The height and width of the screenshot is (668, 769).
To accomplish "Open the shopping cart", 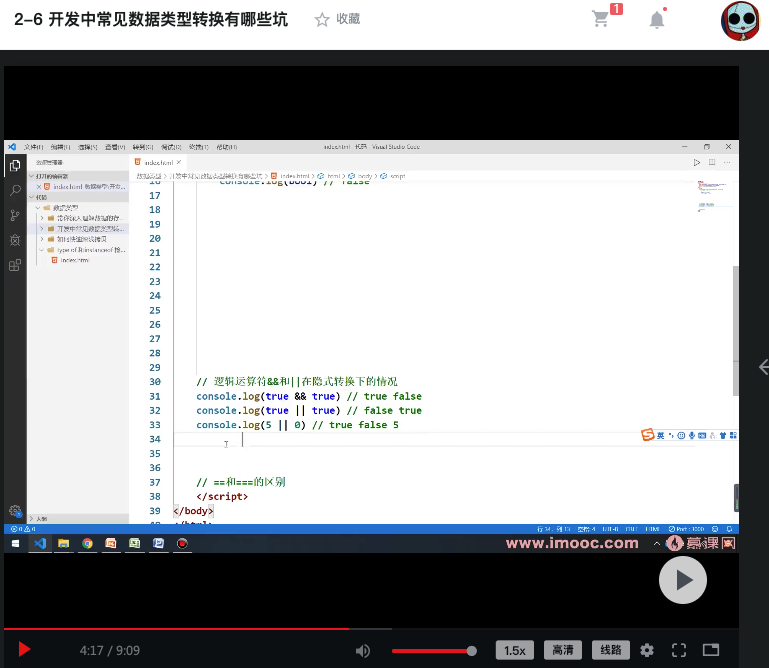I will click(602, 19).
